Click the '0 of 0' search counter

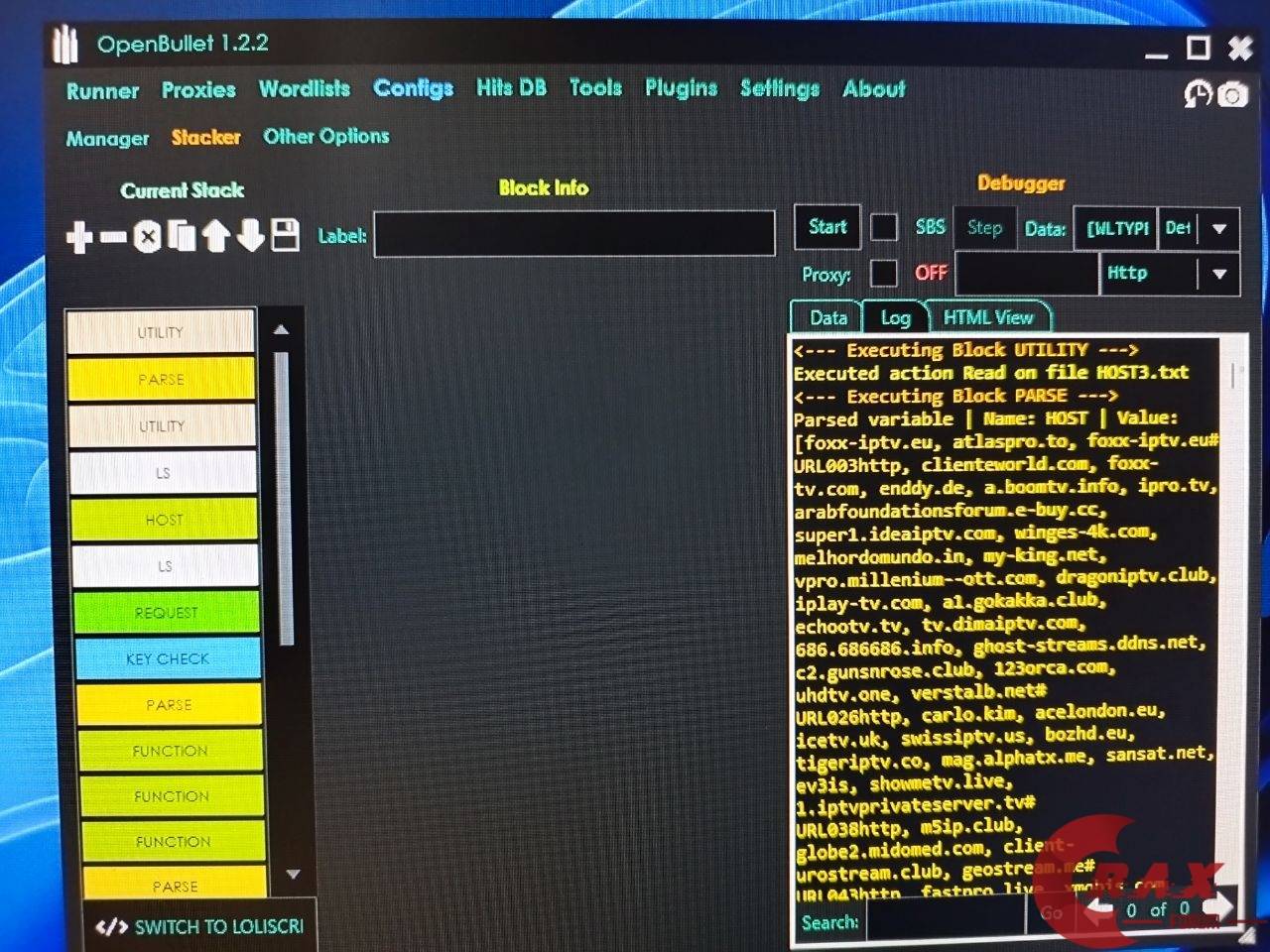point(1157,909)
